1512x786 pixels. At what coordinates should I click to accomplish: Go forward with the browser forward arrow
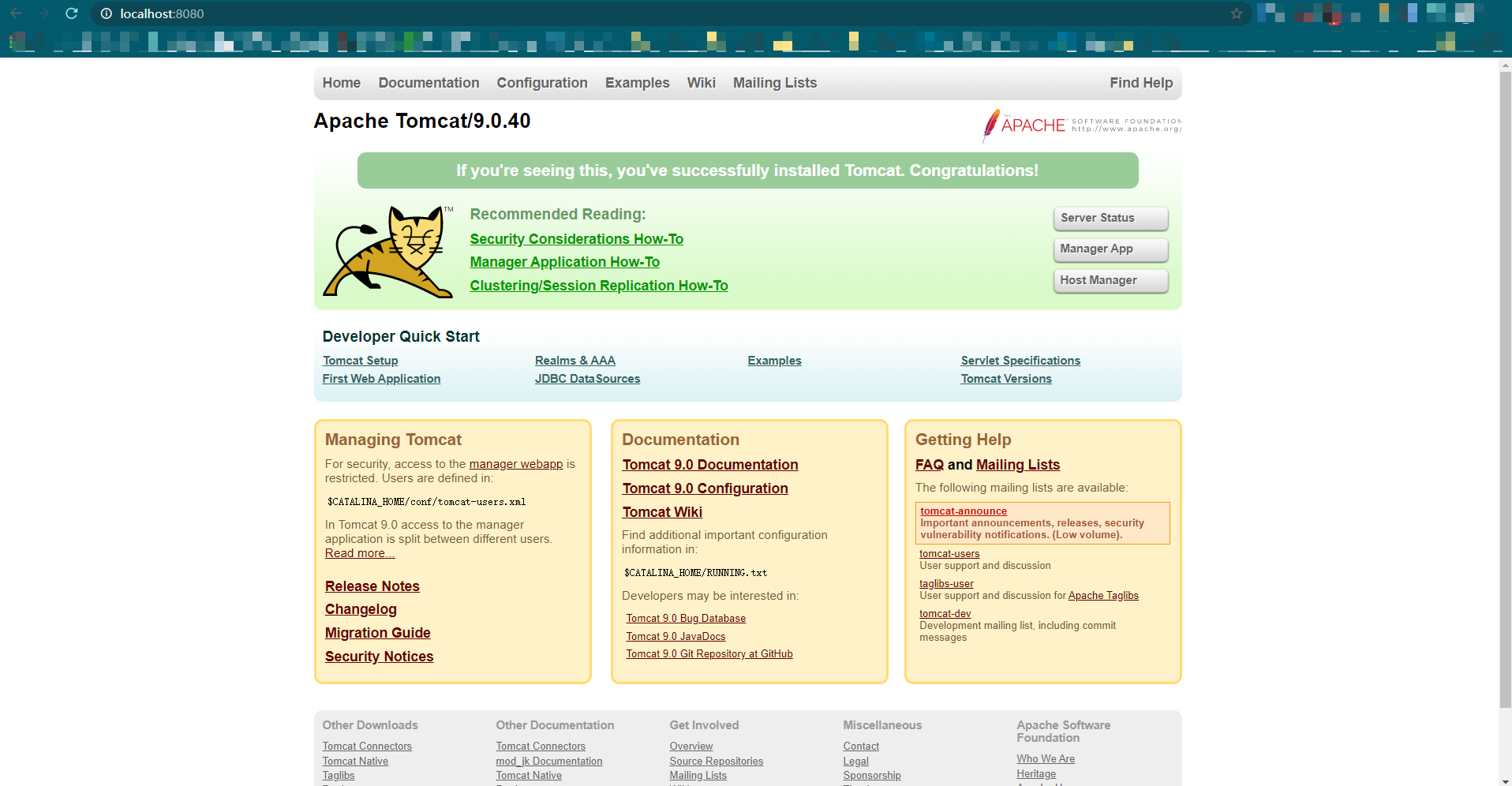click(x=43, y=13)
